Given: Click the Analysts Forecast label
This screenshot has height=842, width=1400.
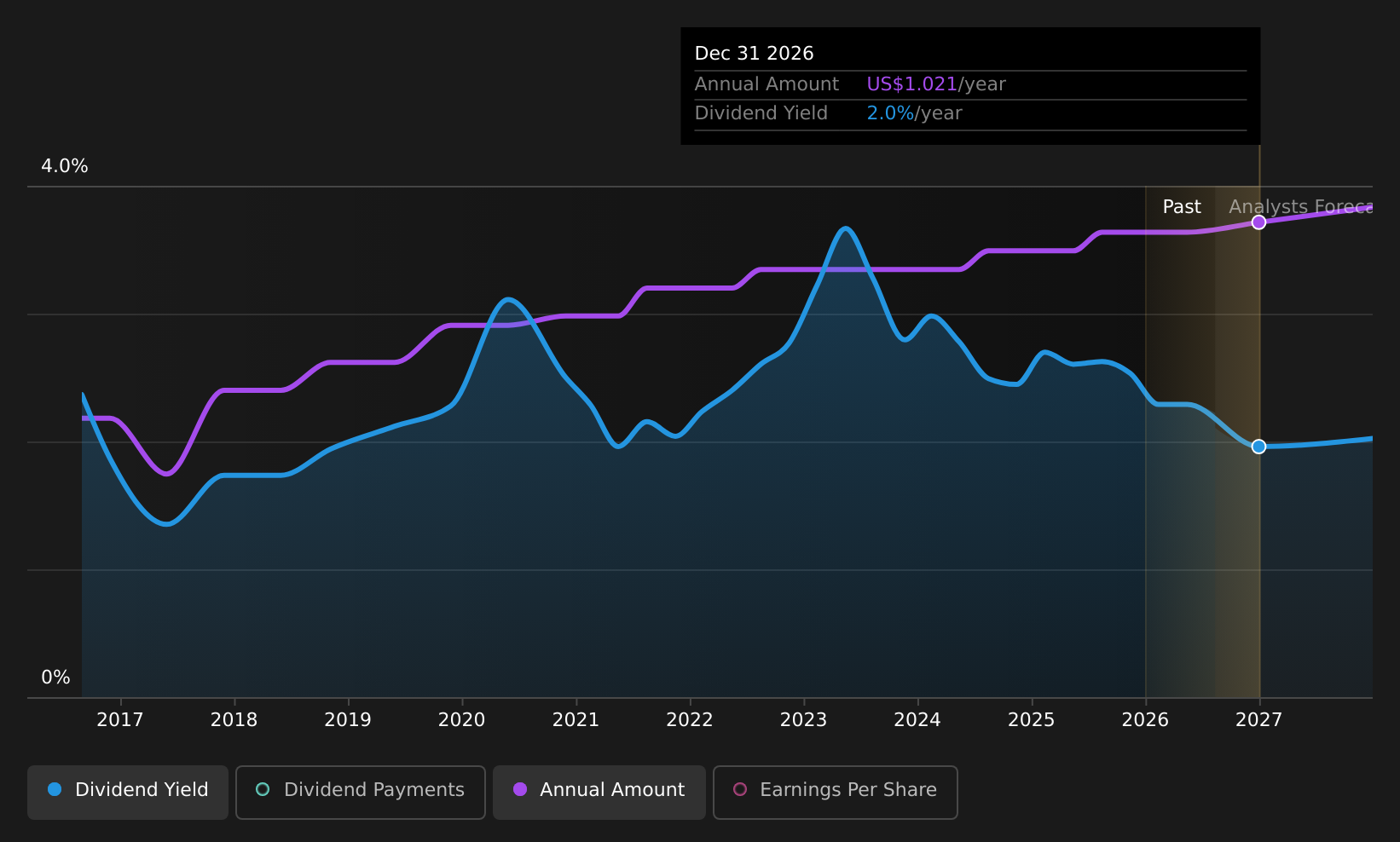Looking at the screenshot, I should point(1300,207).
